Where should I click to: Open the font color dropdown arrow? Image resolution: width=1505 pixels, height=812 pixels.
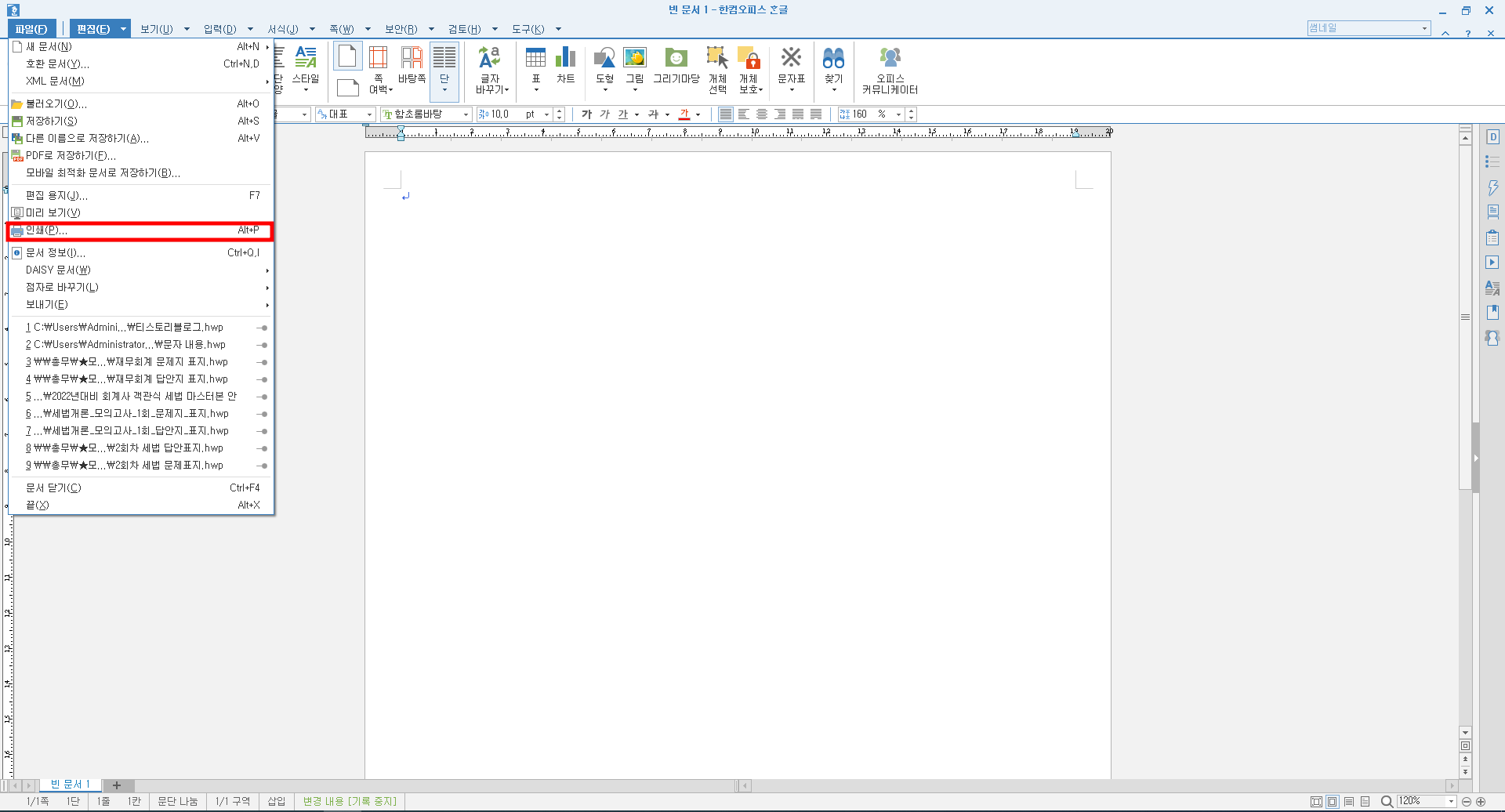tap(698, 114)
